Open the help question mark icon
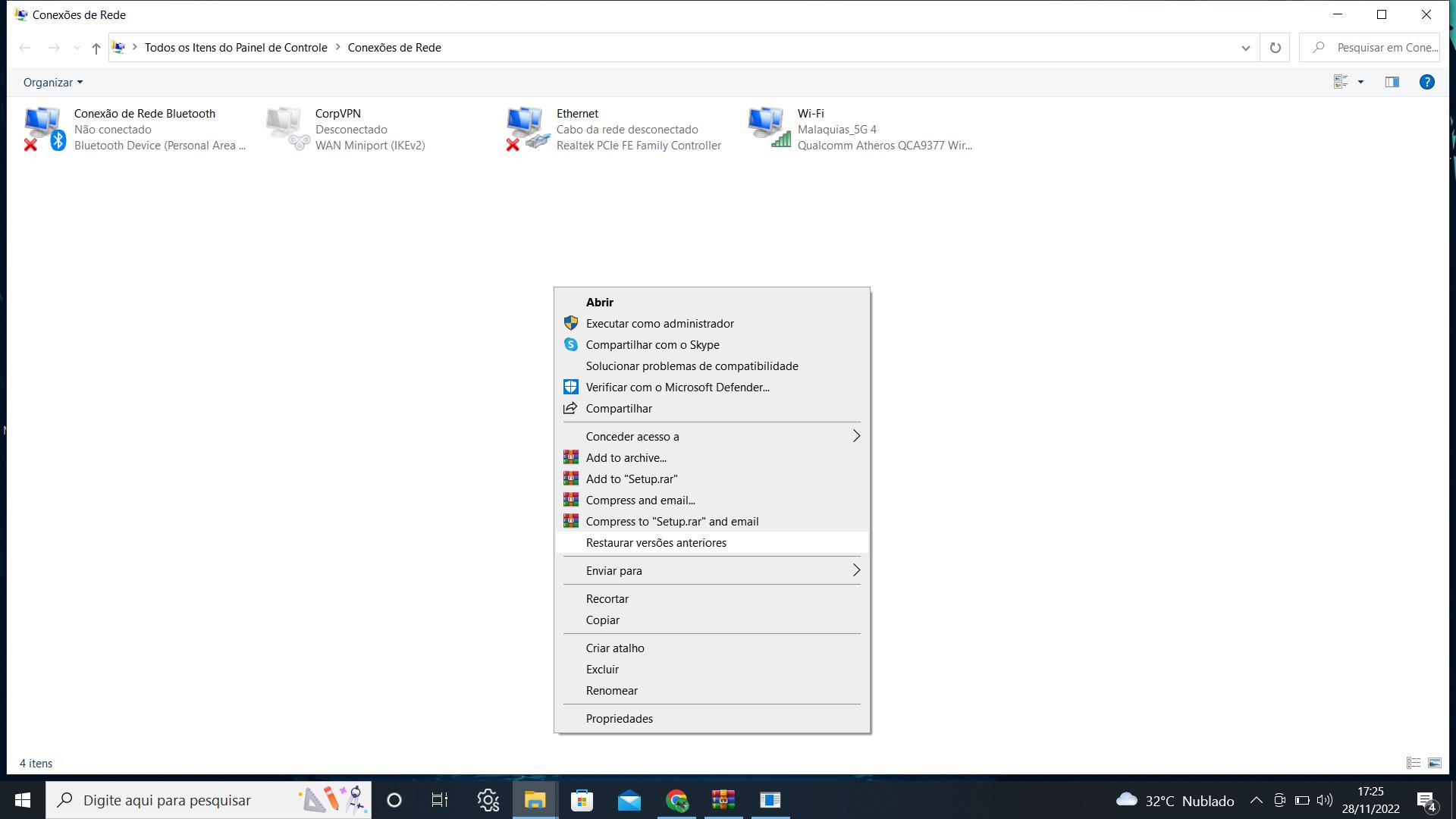Image resolution: width=1456 pixels, height=819 pixels. [1426, 82]
